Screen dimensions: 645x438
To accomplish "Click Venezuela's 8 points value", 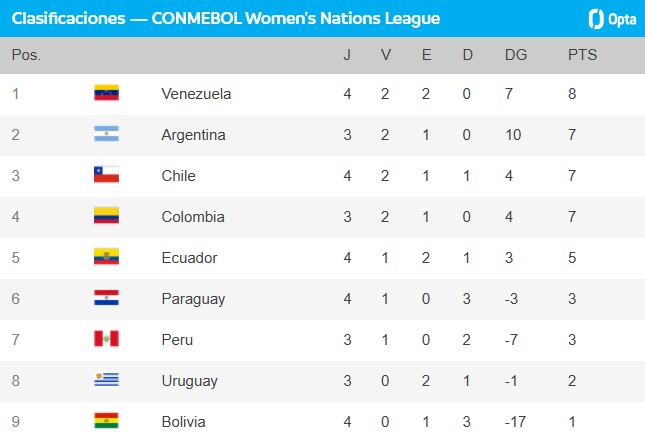I will [x=570, y=93].
